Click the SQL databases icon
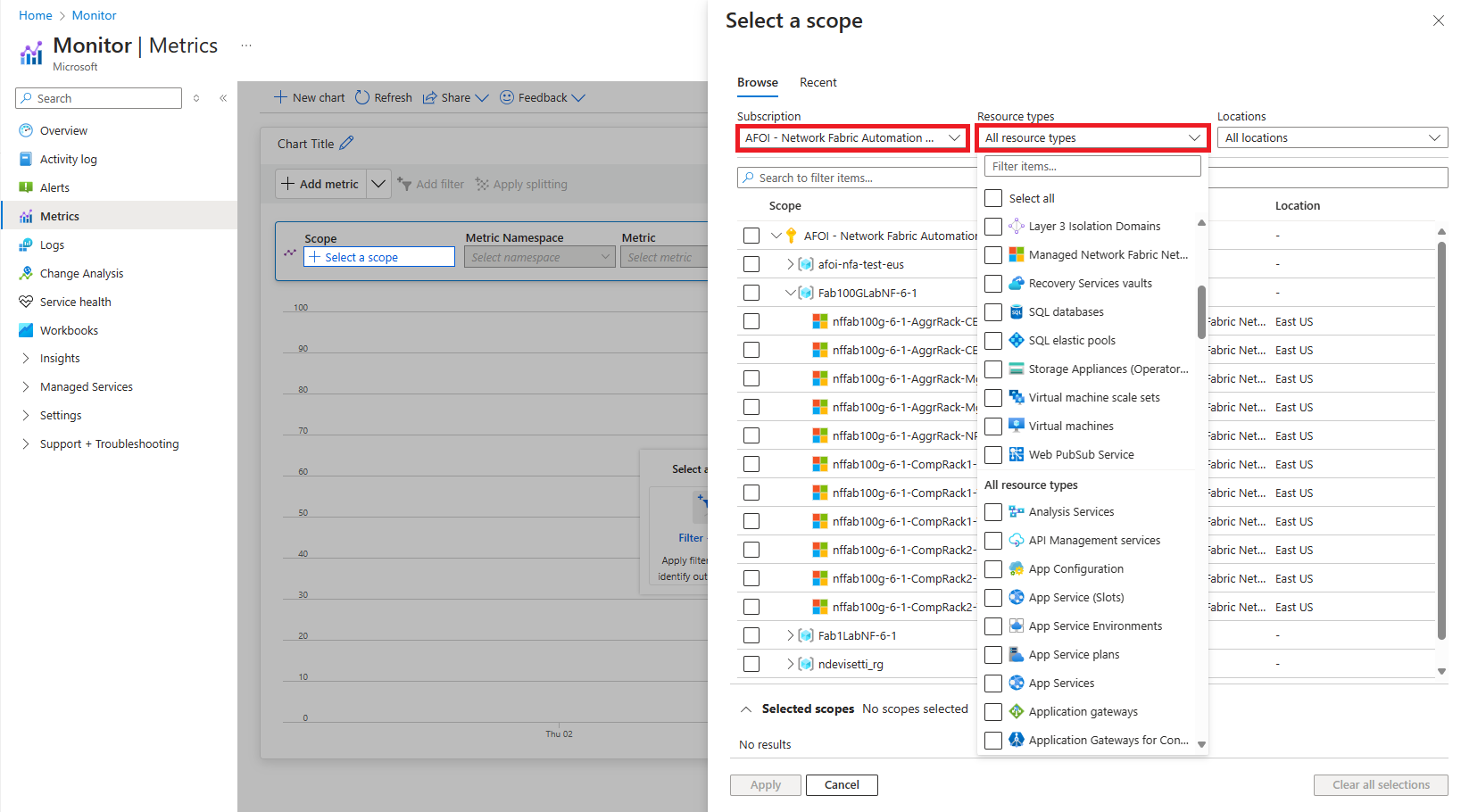The width and height of the screenshot is (1461, 812). [1017, 311]
